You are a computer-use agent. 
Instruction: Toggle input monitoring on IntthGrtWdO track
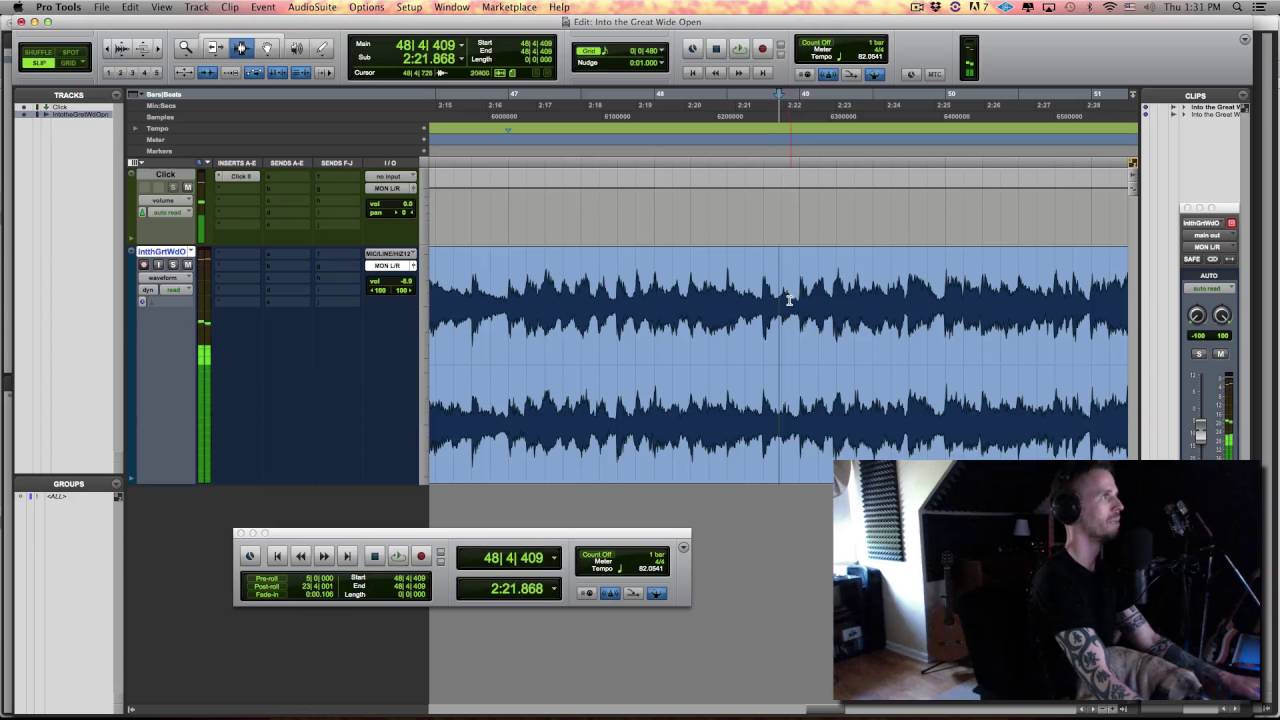pos(158,265)
